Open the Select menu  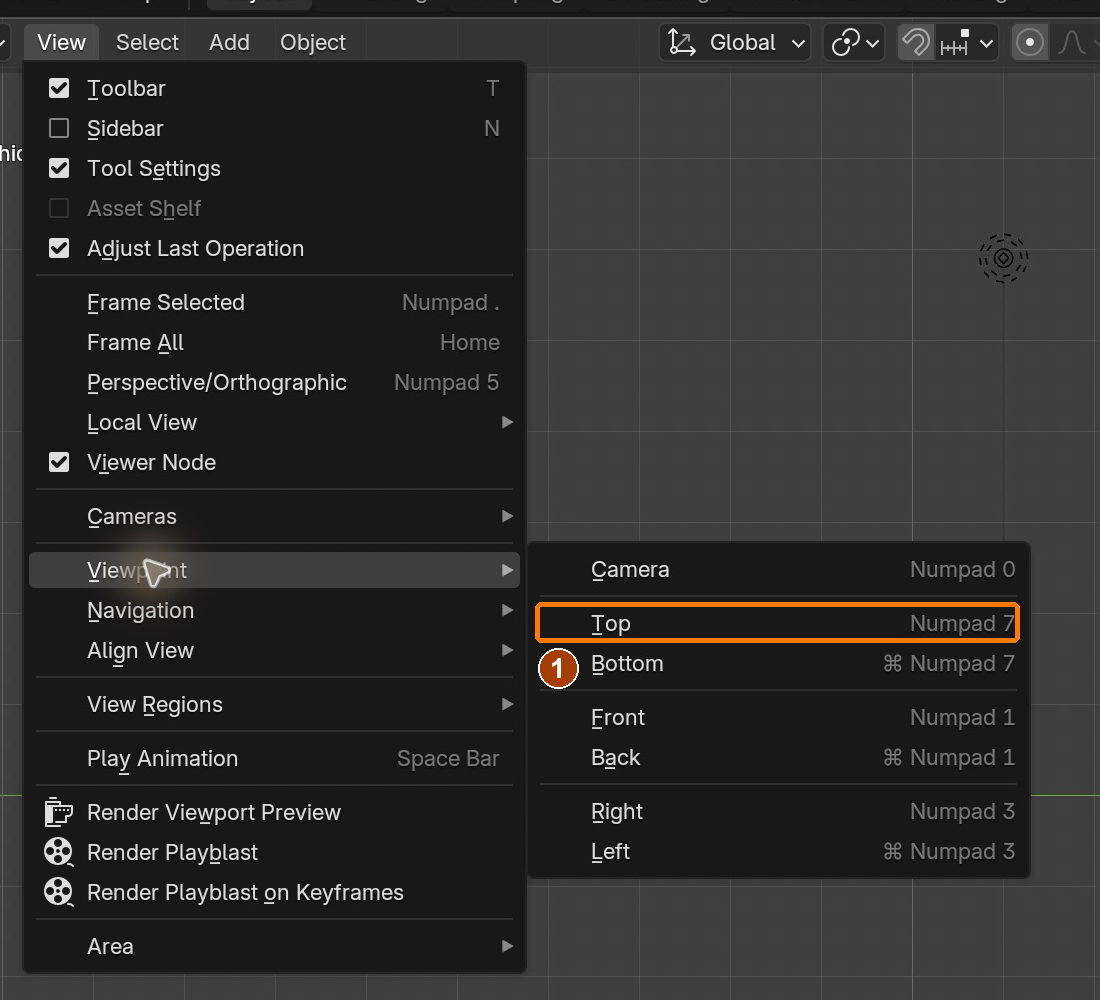tap(147, 43)
